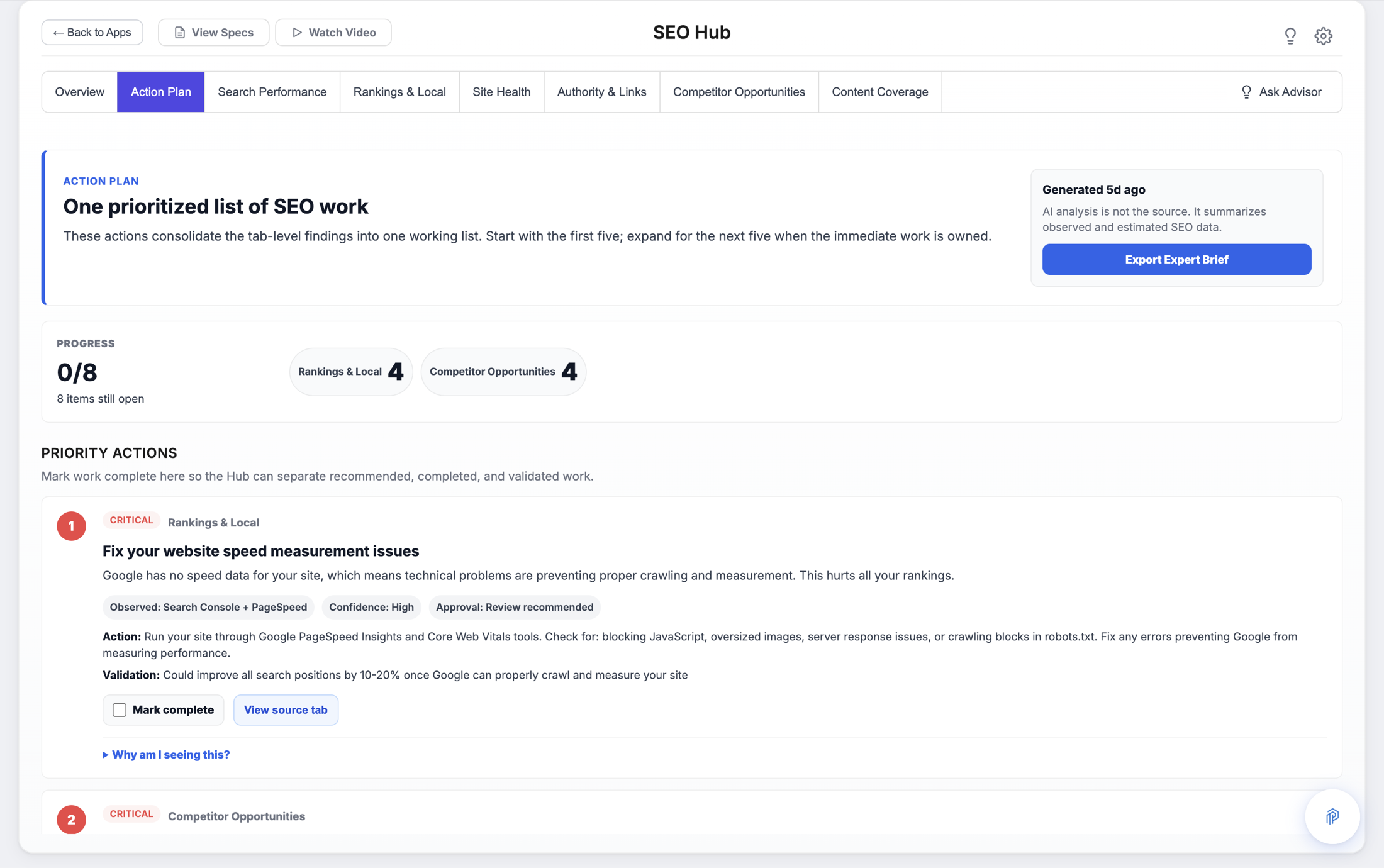Click the 'Validation:' line in action 1
The image size is (1384, 868).
coord(395,675)
